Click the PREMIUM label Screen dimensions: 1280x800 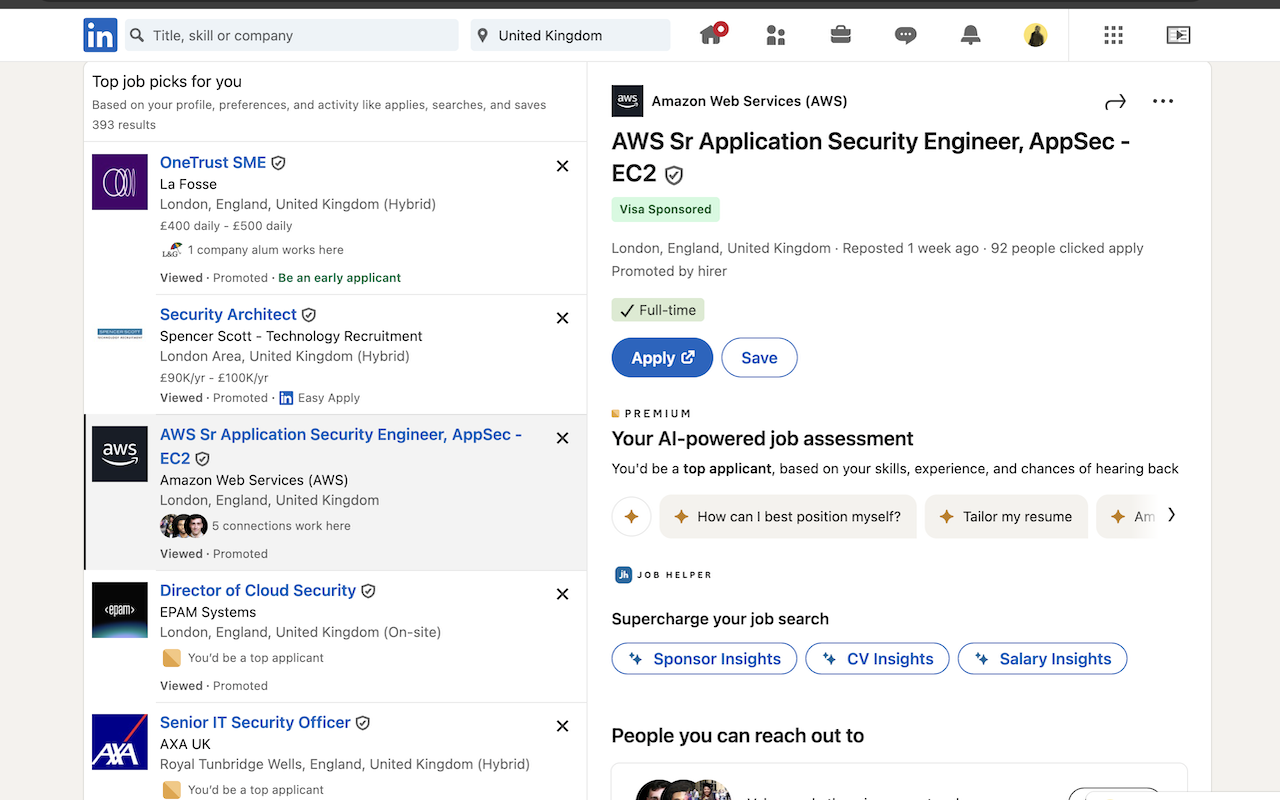tap(658, 413)
